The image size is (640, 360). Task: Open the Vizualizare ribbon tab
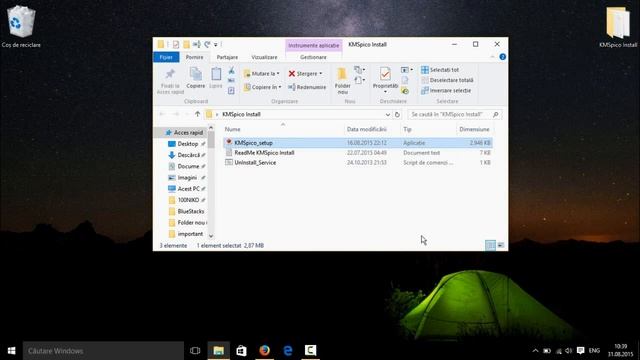[x=264, y=57]
